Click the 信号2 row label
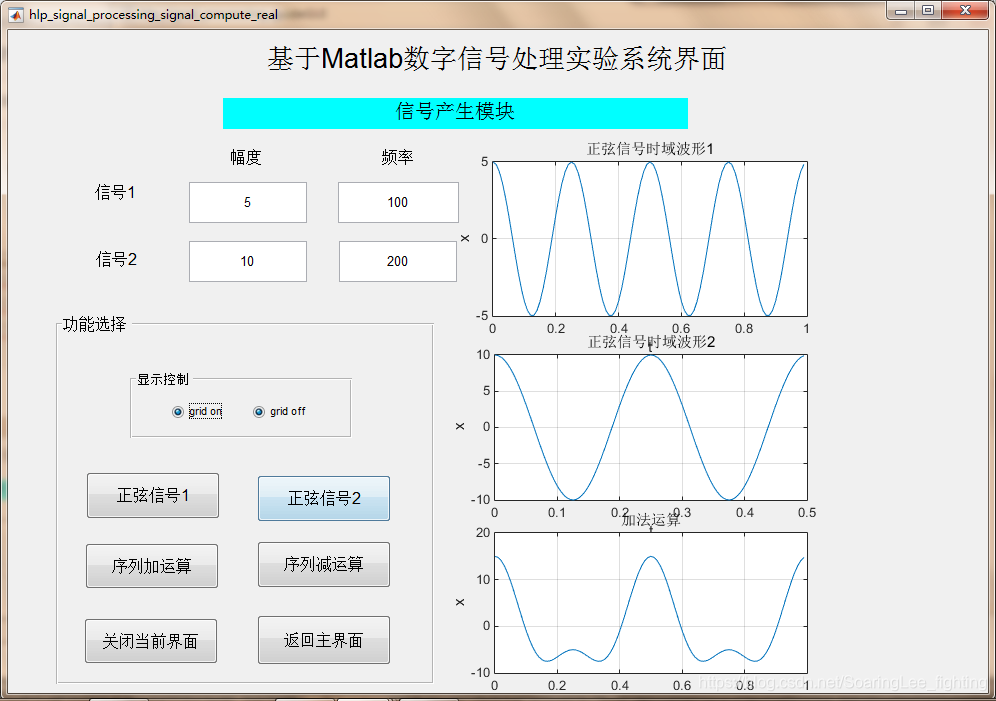This screenshot has width=996, height=701. (x=116, y=259)
